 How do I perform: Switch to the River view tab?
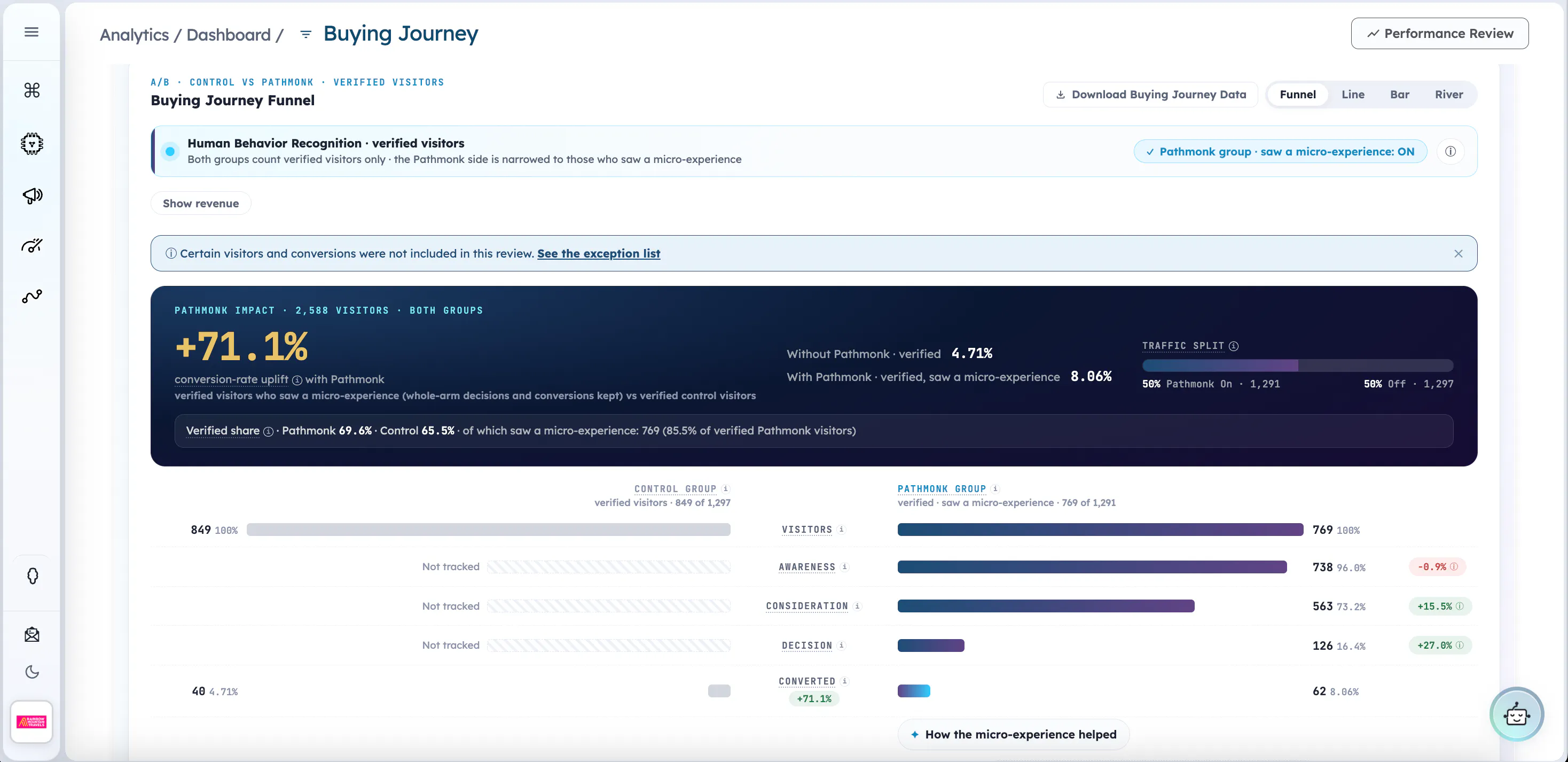click(1449, 95)
